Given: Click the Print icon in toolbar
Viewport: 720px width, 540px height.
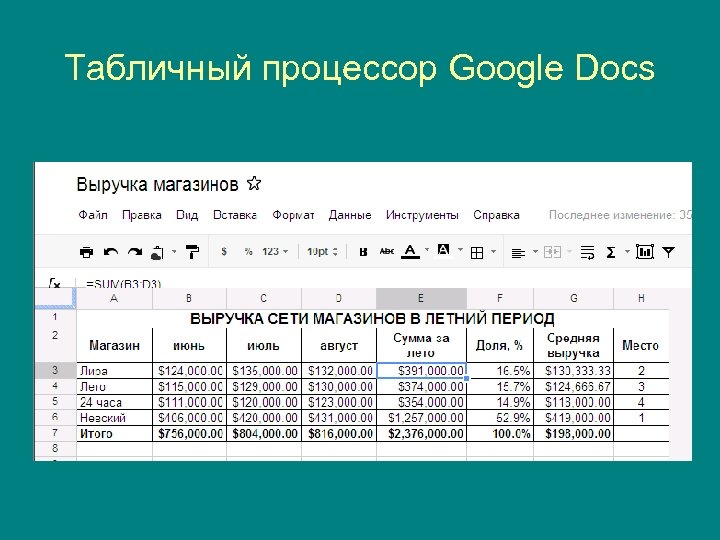Looking at the screenshot, I should pyautogui.click(x=86, y=252).
